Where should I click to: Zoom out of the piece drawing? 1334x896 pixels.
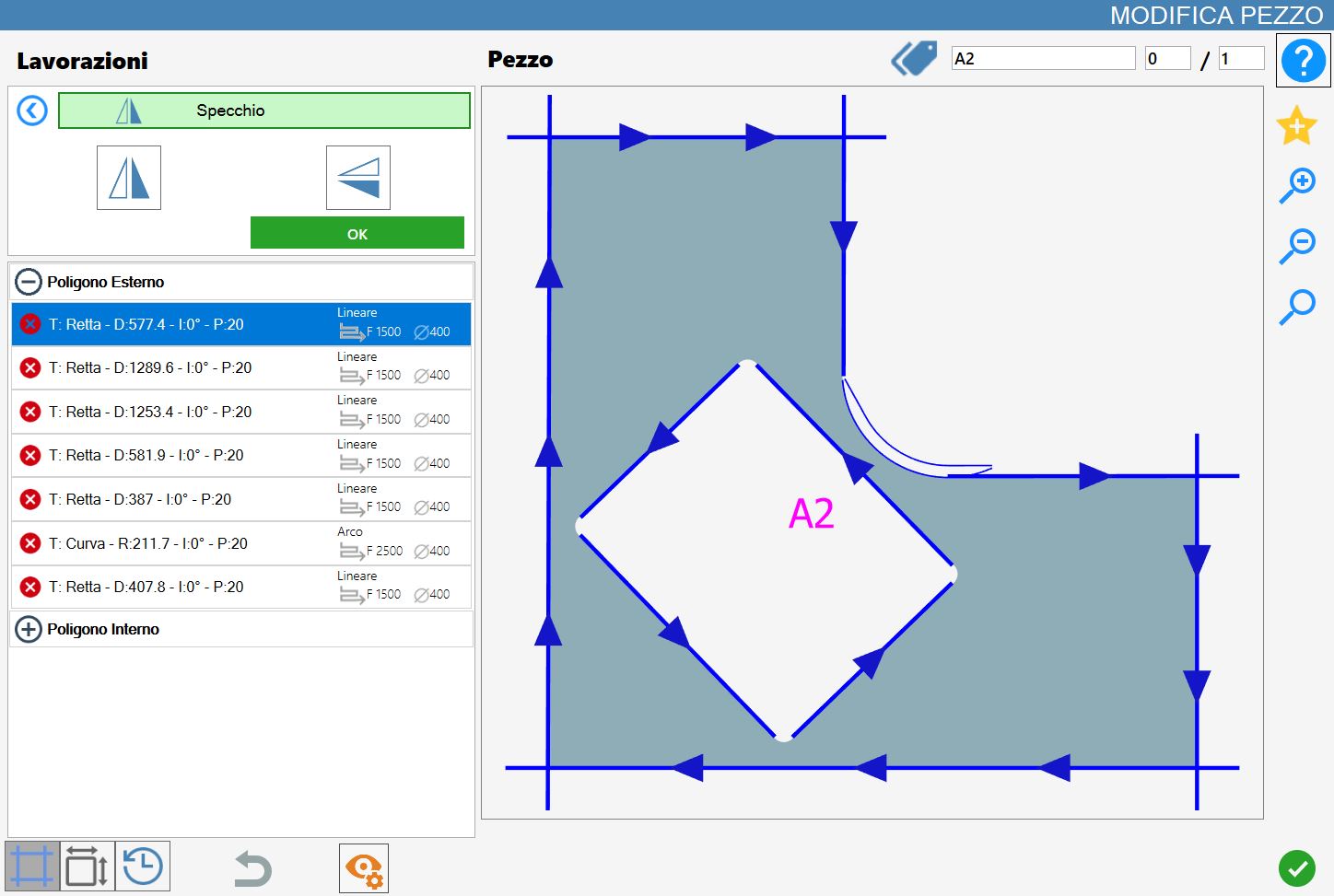[x=1297, y=246]
